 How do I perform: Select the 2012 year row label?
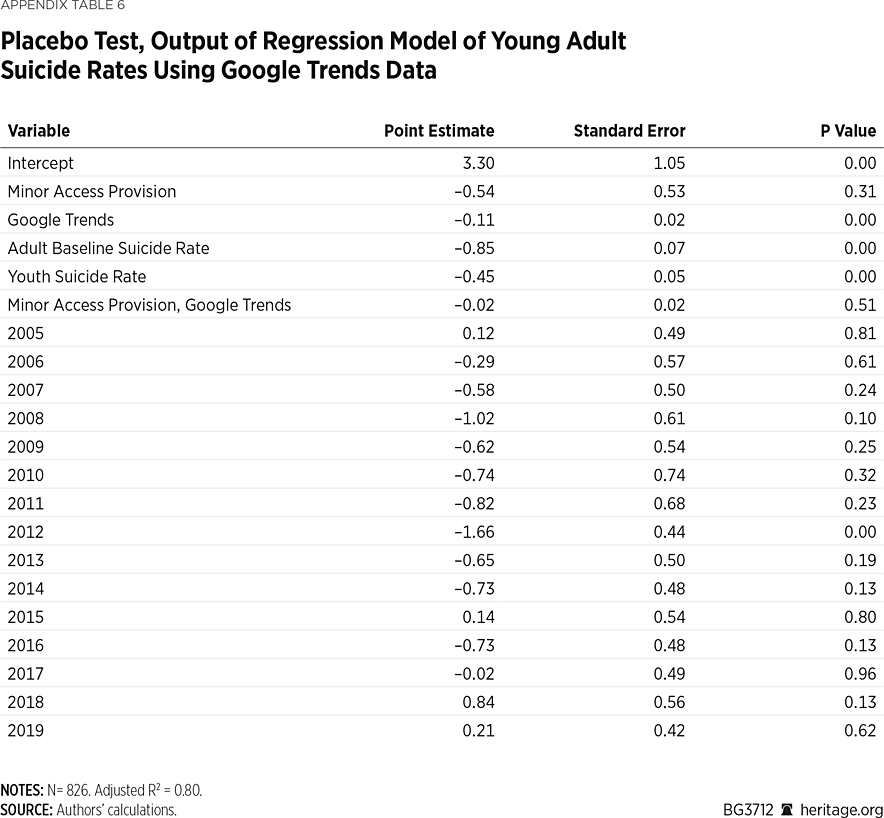click(26, 532)
